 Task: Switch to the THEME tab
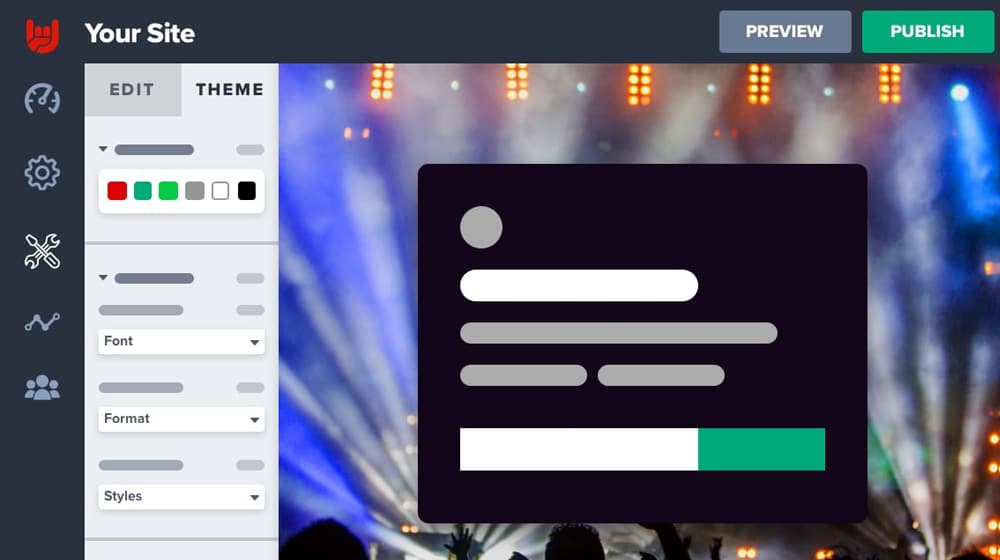click(x=230, y=89)
